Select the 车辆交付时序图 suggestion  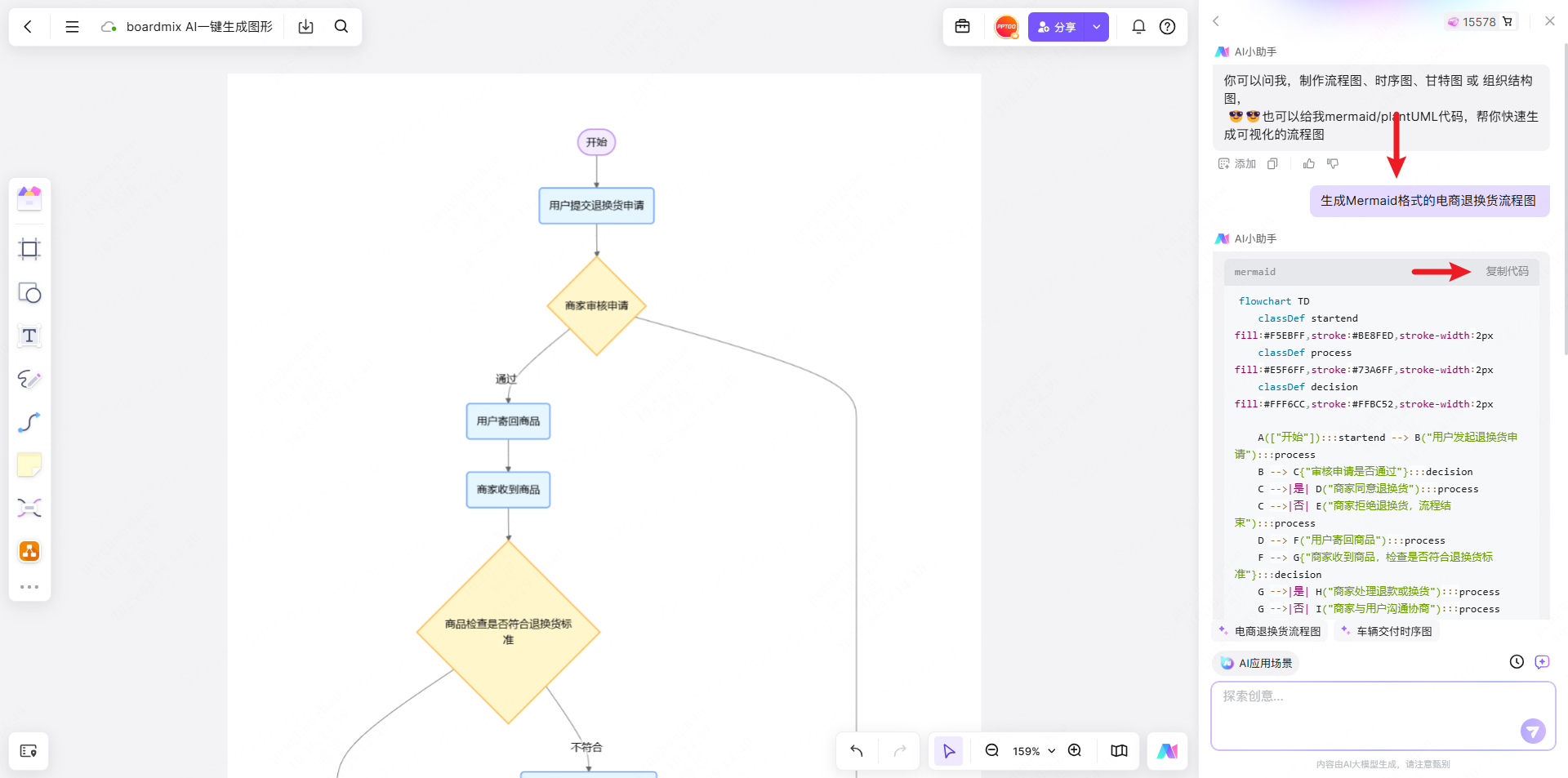point(1387,631)
